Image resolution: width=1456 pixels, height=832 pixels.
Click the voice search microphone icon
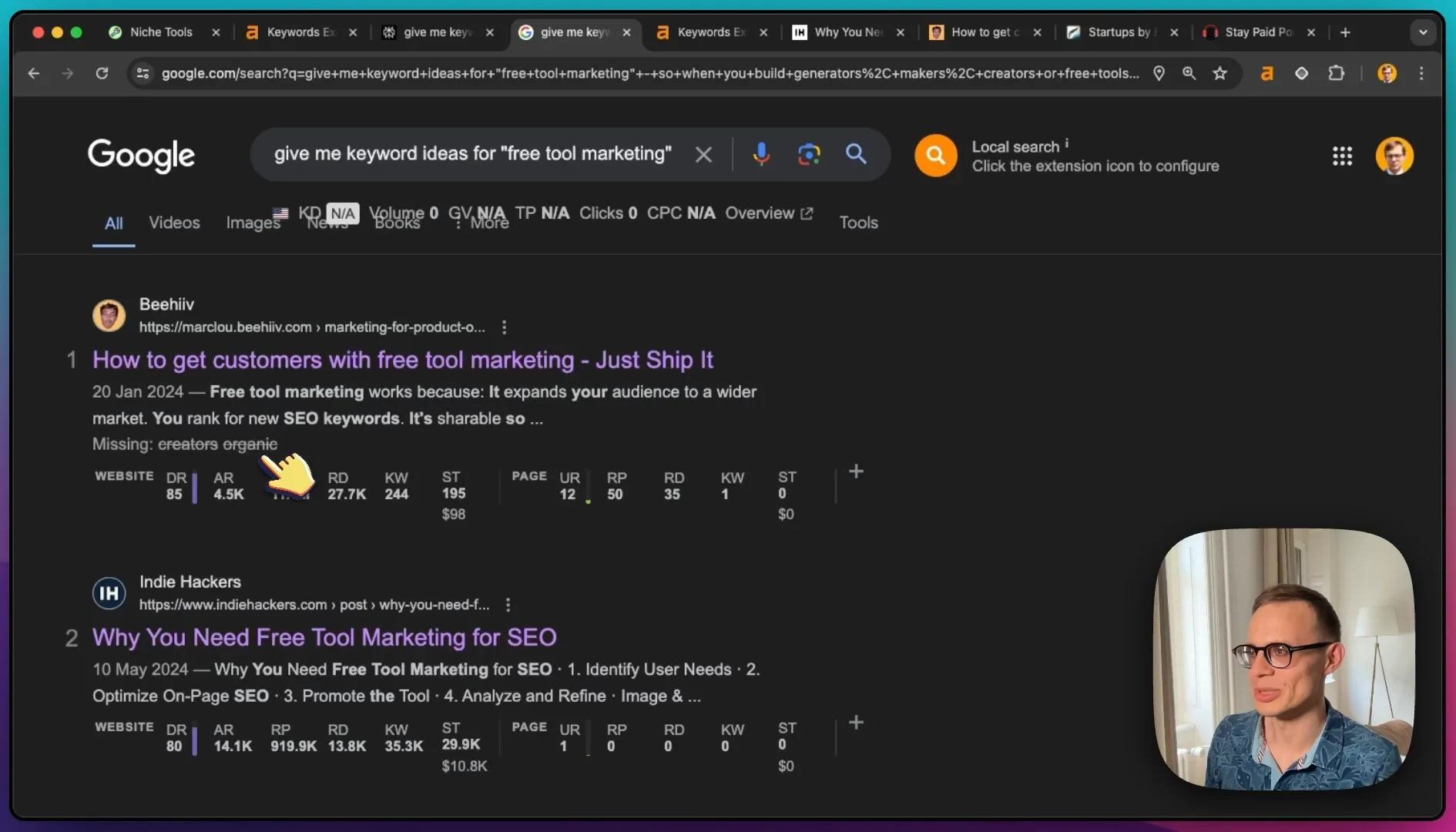pos(761,154)
